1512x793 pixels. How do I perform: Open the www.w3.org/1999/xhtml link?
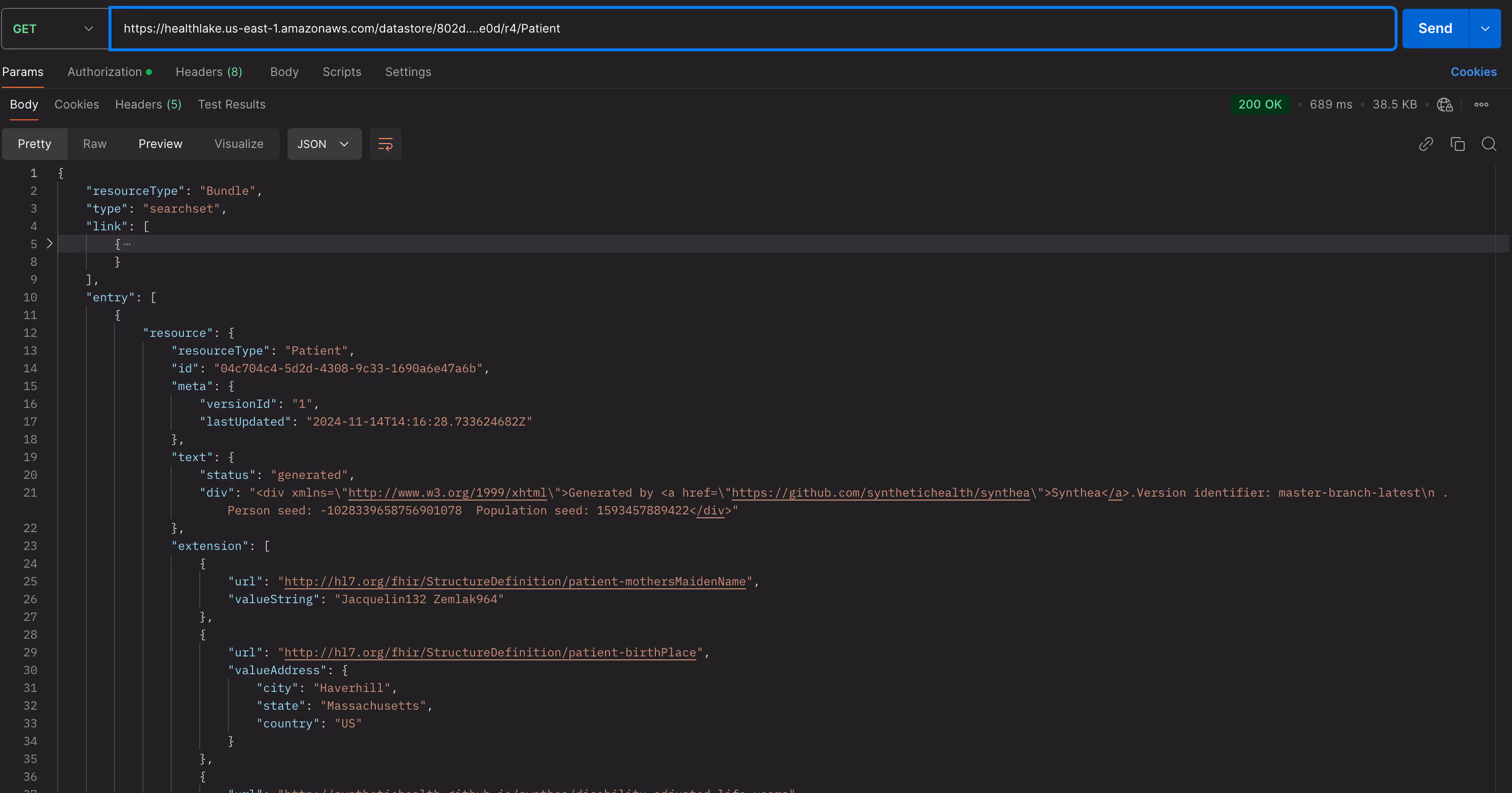tap(447, 493)
